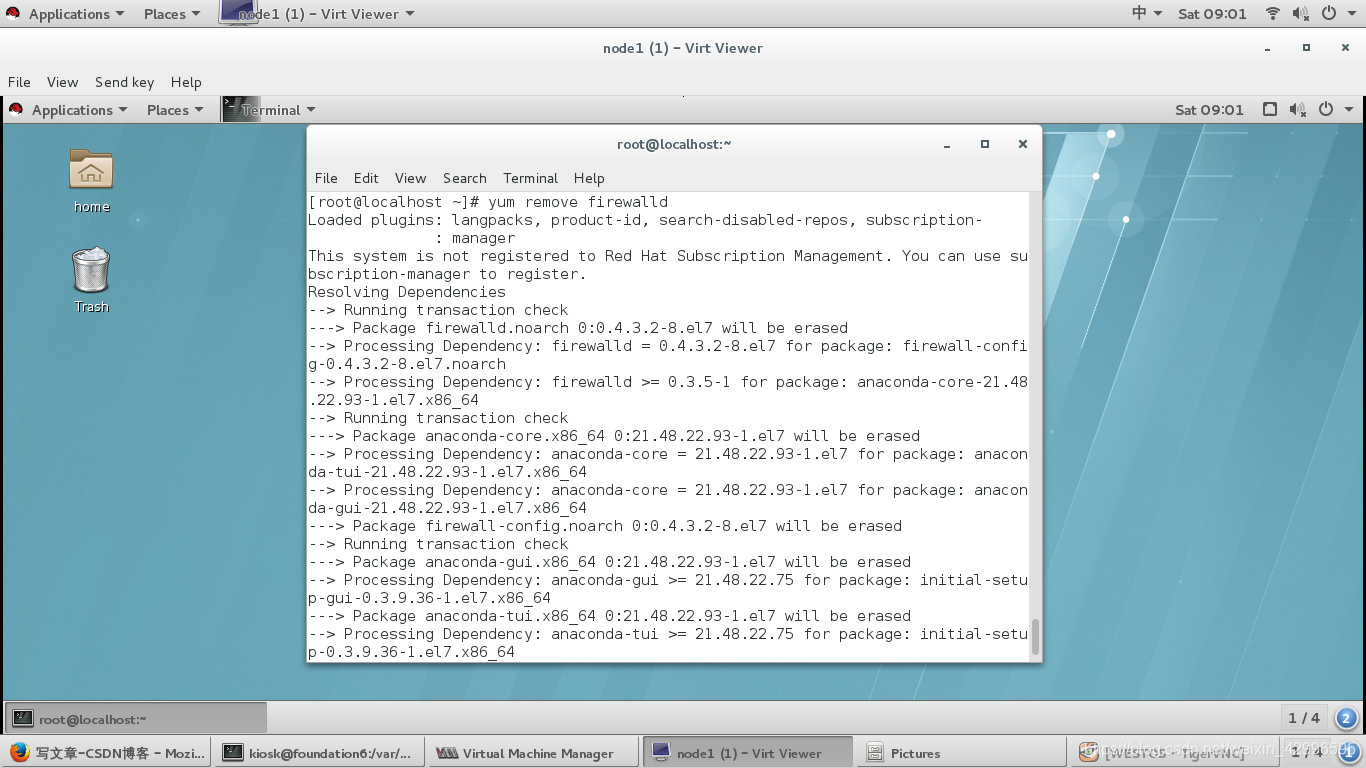Click the Virtual Machine Manager taskbar icon
This screenshot has width=1366, height=768.
(x=532, y=752)
